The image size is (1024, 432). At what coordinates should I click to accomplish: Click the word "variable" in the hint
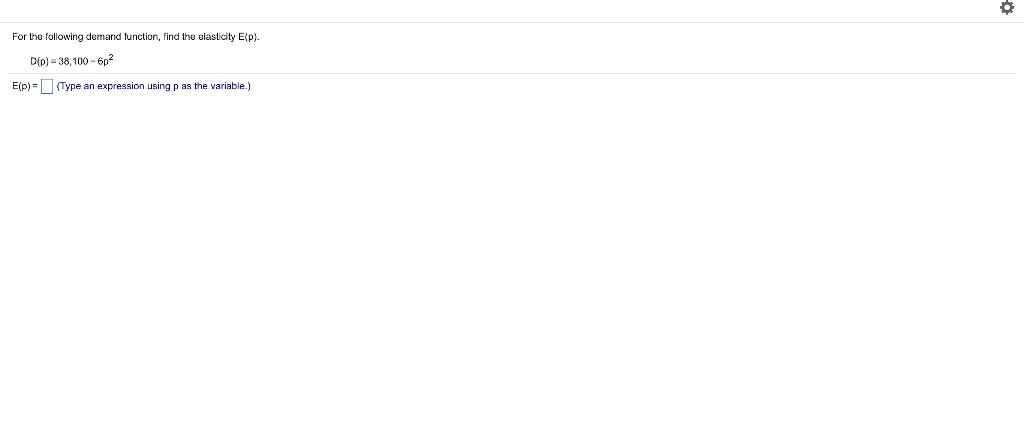(231, 86)
